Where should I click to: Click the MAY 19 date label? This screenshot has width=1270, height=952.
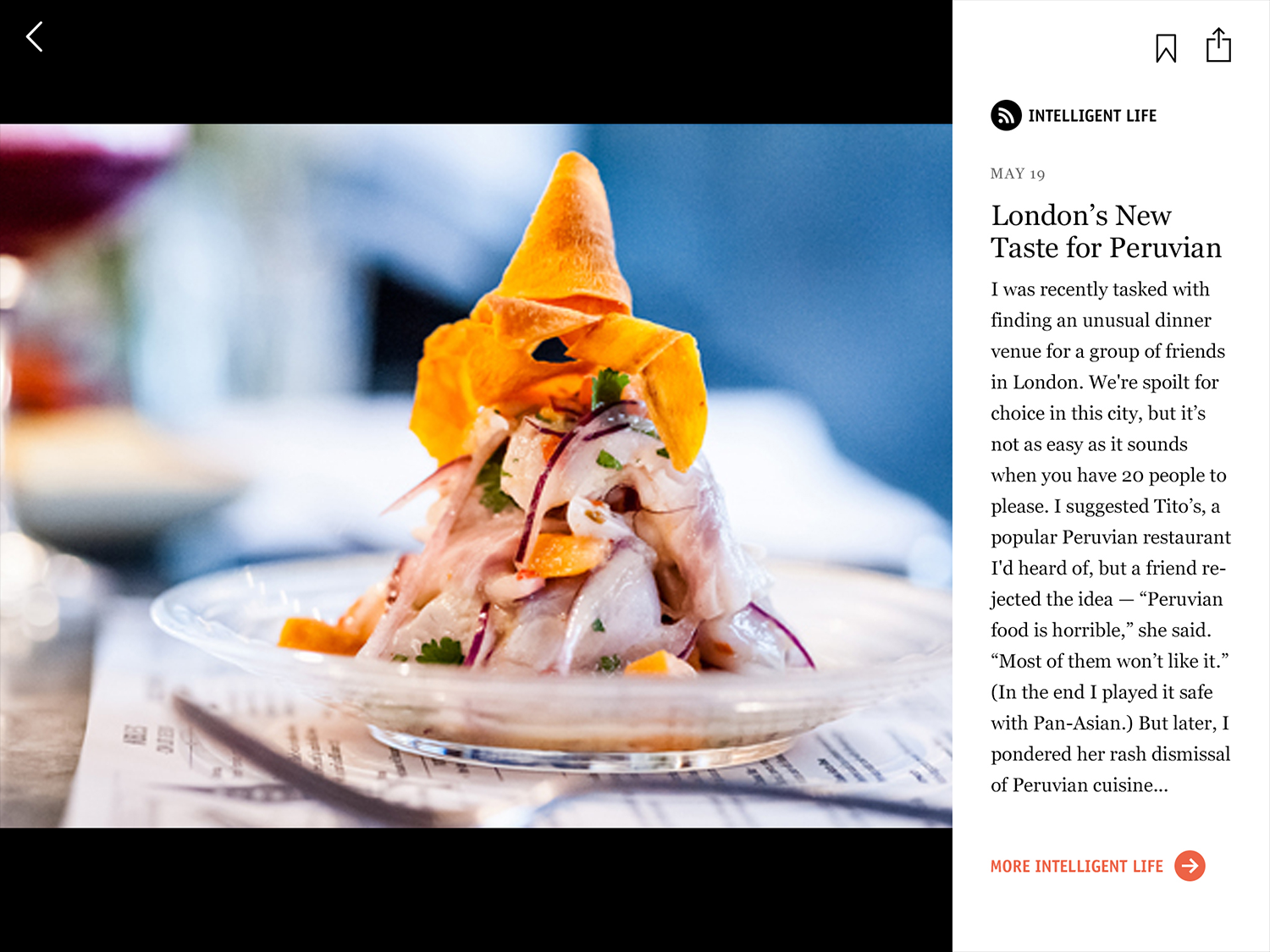pyautogui.click(x=1018, y=173)
